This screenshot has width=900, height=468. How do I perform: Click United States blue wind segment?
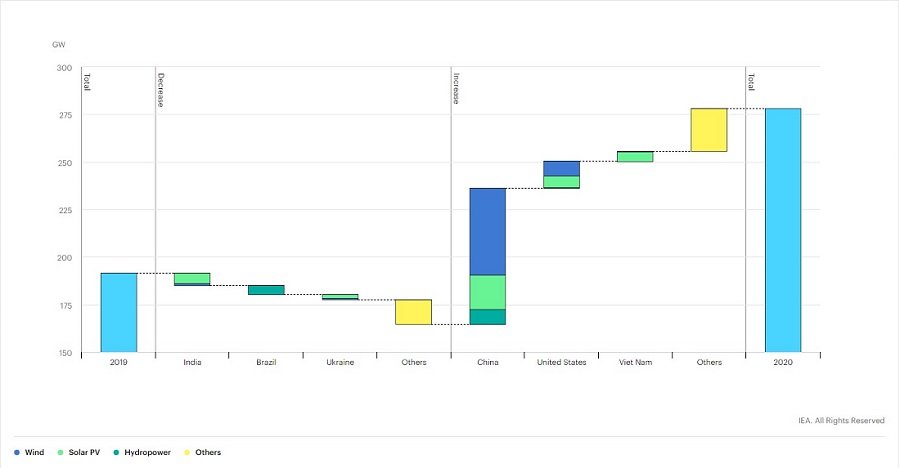[x=561, y=169]
